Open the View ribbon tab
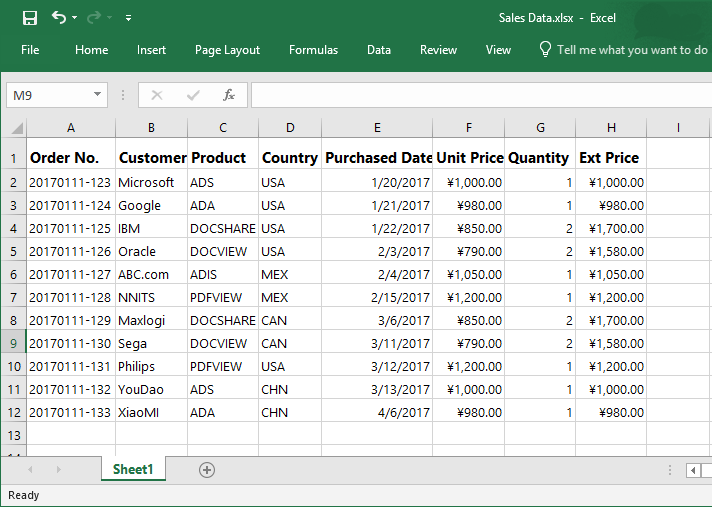 [x=498, y=49]
